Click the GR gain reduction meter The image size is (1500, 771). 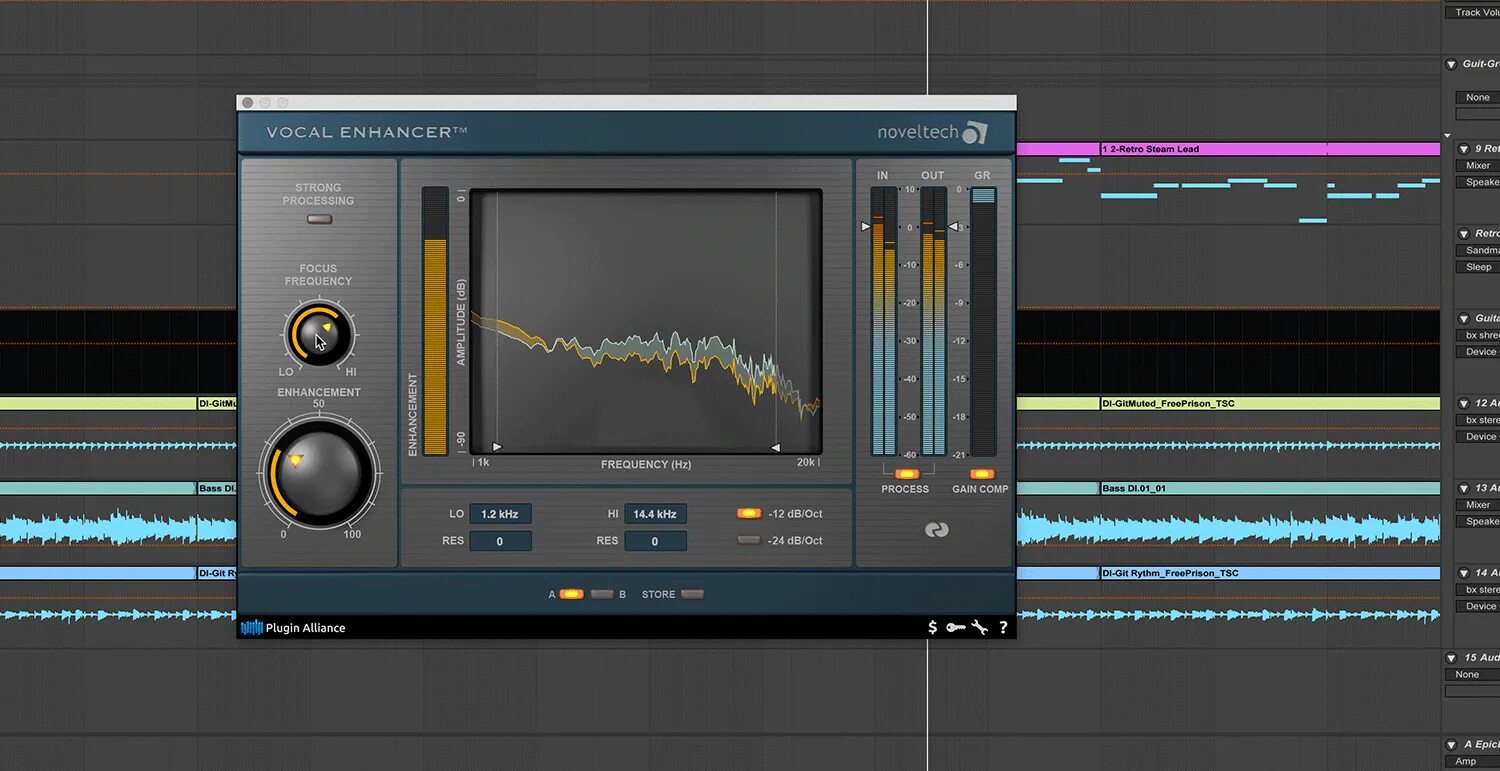983,321
